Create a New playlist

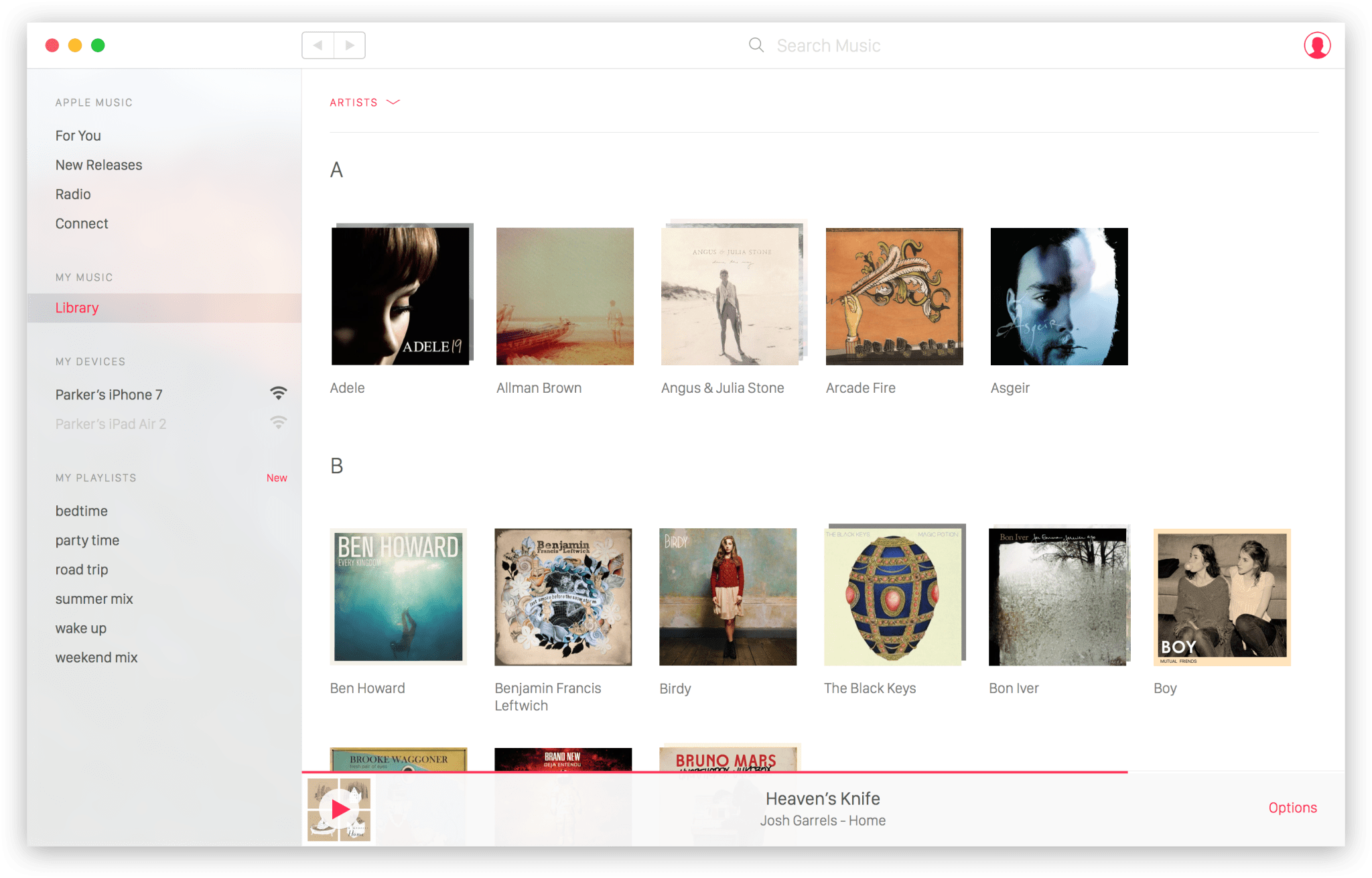(277, 478)
